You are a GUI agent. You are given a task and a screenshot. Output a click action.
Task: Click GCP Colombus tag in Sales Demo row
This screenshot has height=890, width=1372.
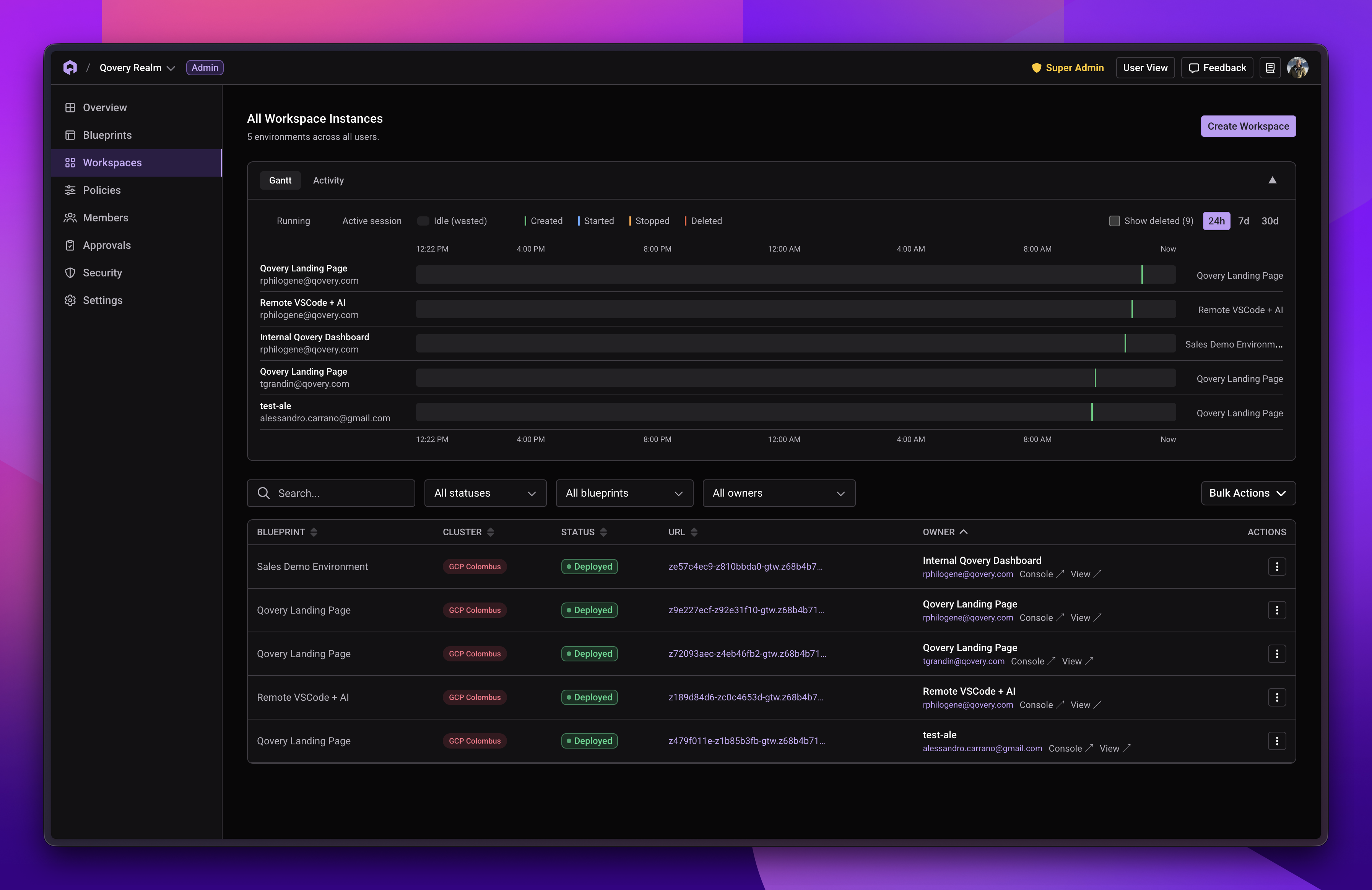(x=475, y=567)
